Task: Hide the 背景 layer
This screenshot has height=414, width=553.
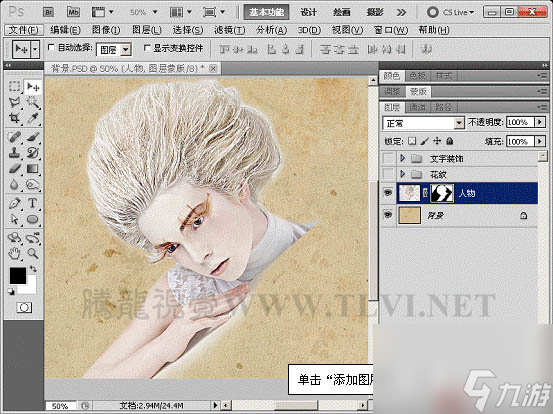Action: (388, 214)
